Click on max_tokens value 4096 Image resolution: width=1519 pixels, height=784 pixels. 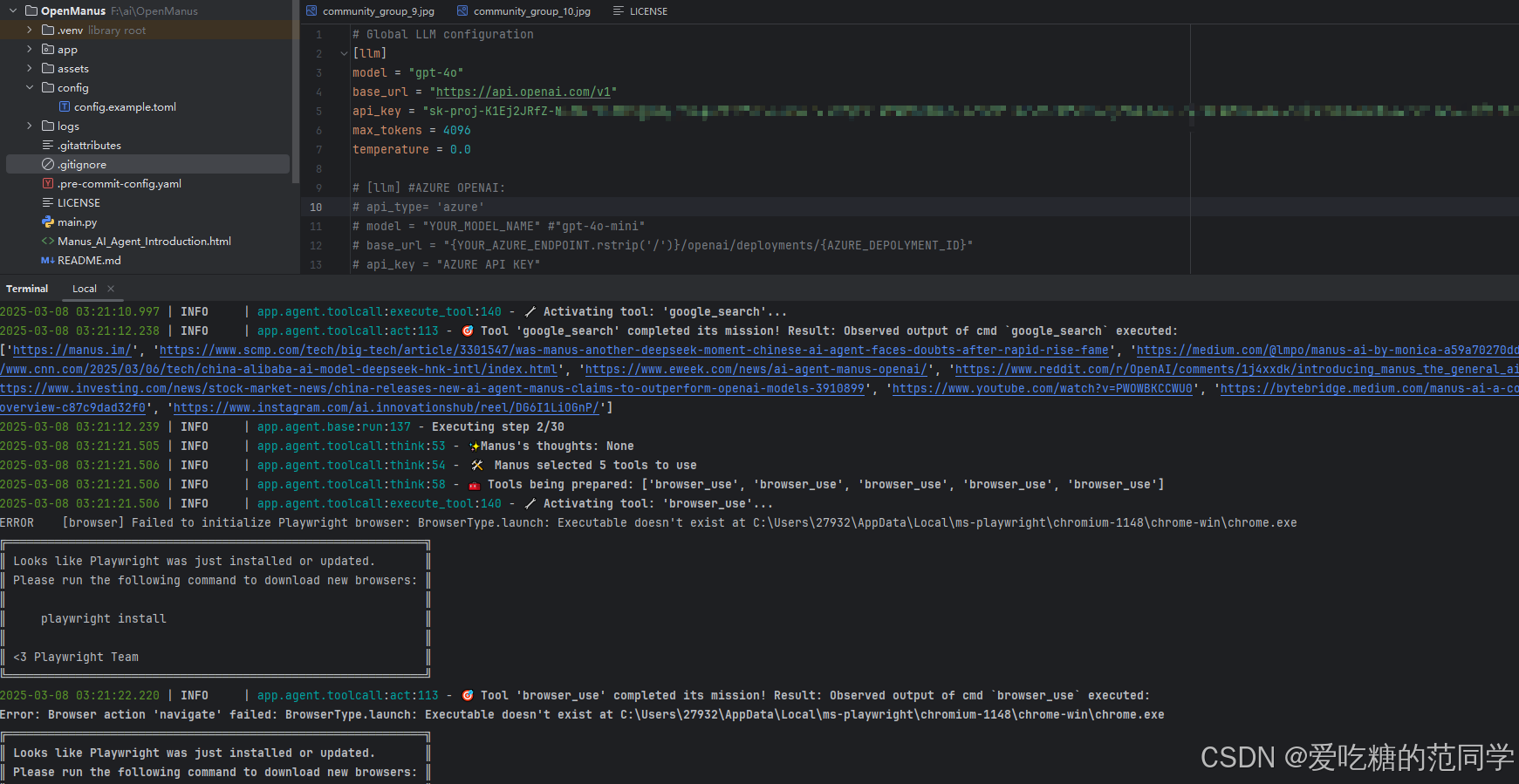457,131
